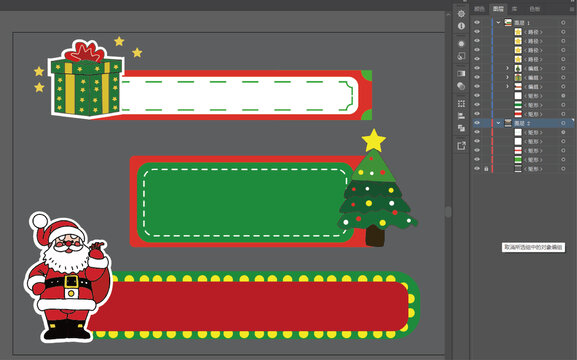
Task: Open the Gradient panel icon
Action: point(461,74)
